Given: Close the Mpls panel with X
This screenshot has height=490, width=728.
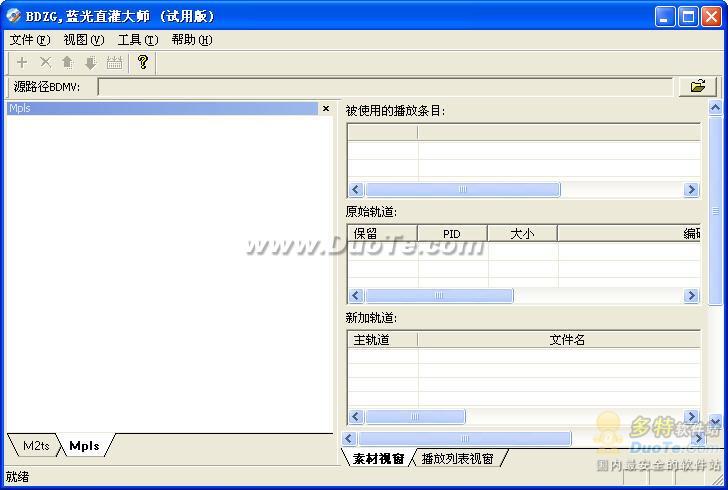Looking at the screenshot, I should 326,108.
